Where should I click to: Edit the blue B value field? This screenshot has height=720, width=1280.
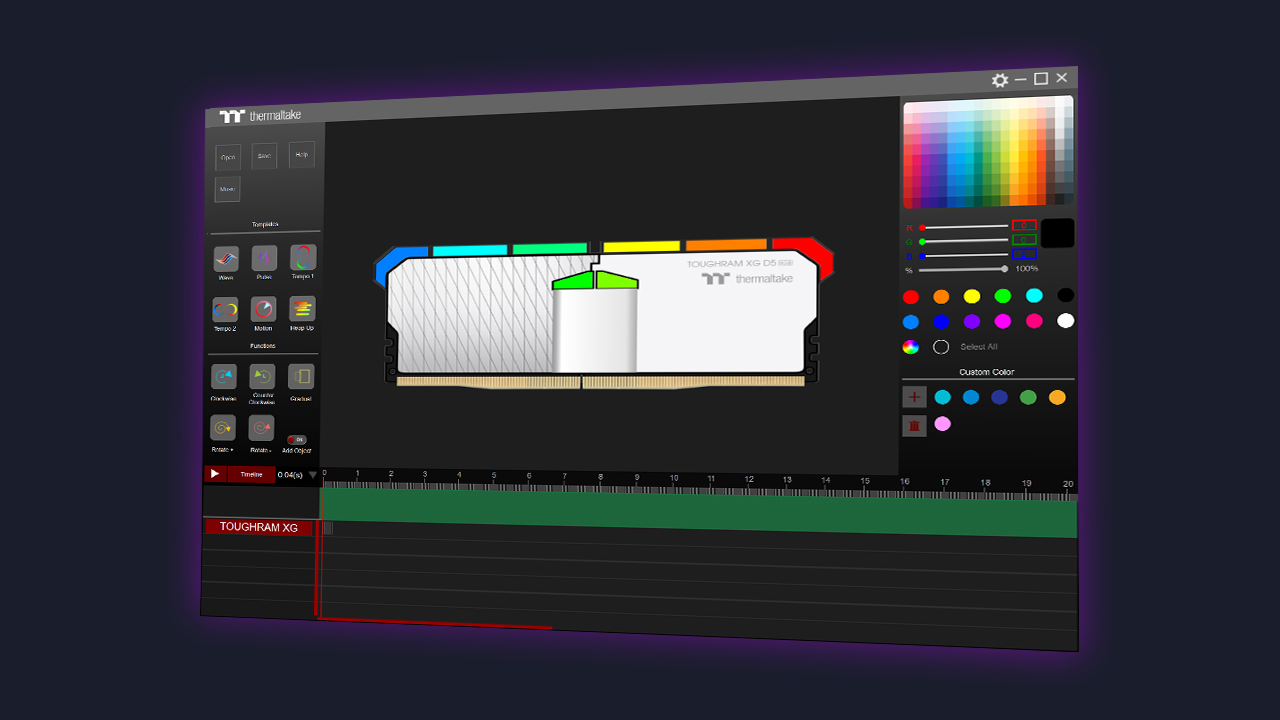click(1024, 253)
